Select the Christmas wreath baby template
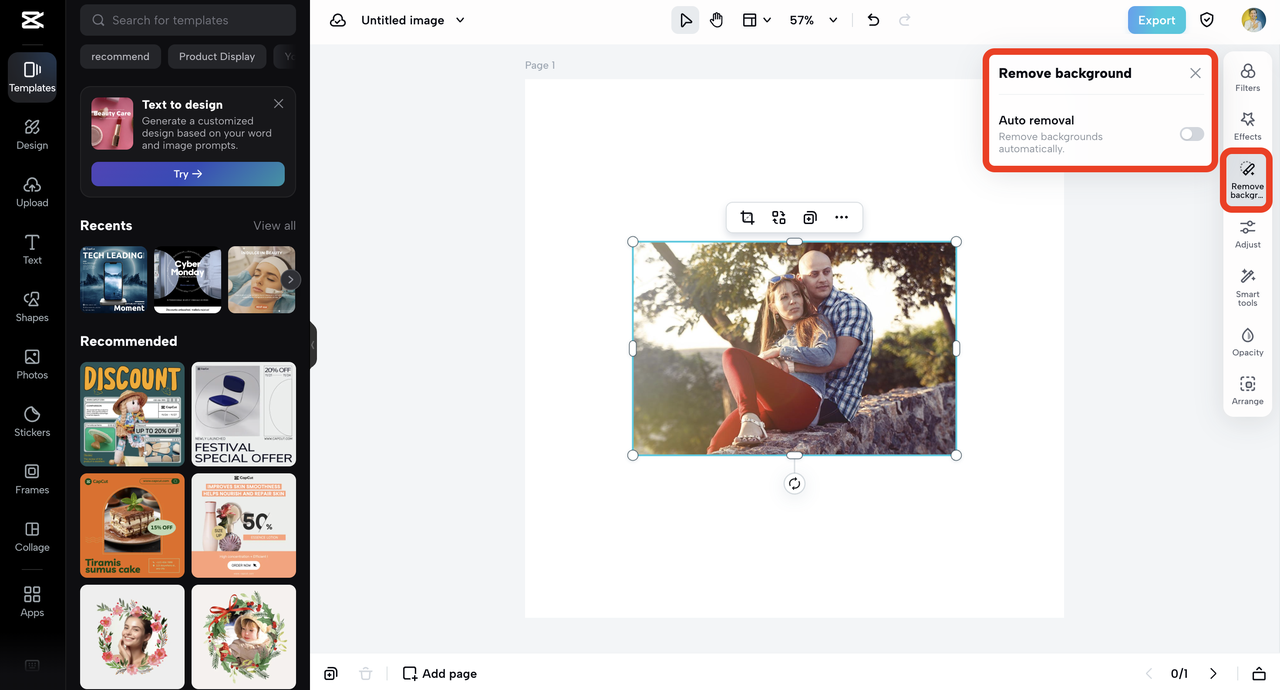Viewport: 1280px width, 690px height. pos(244,636)
